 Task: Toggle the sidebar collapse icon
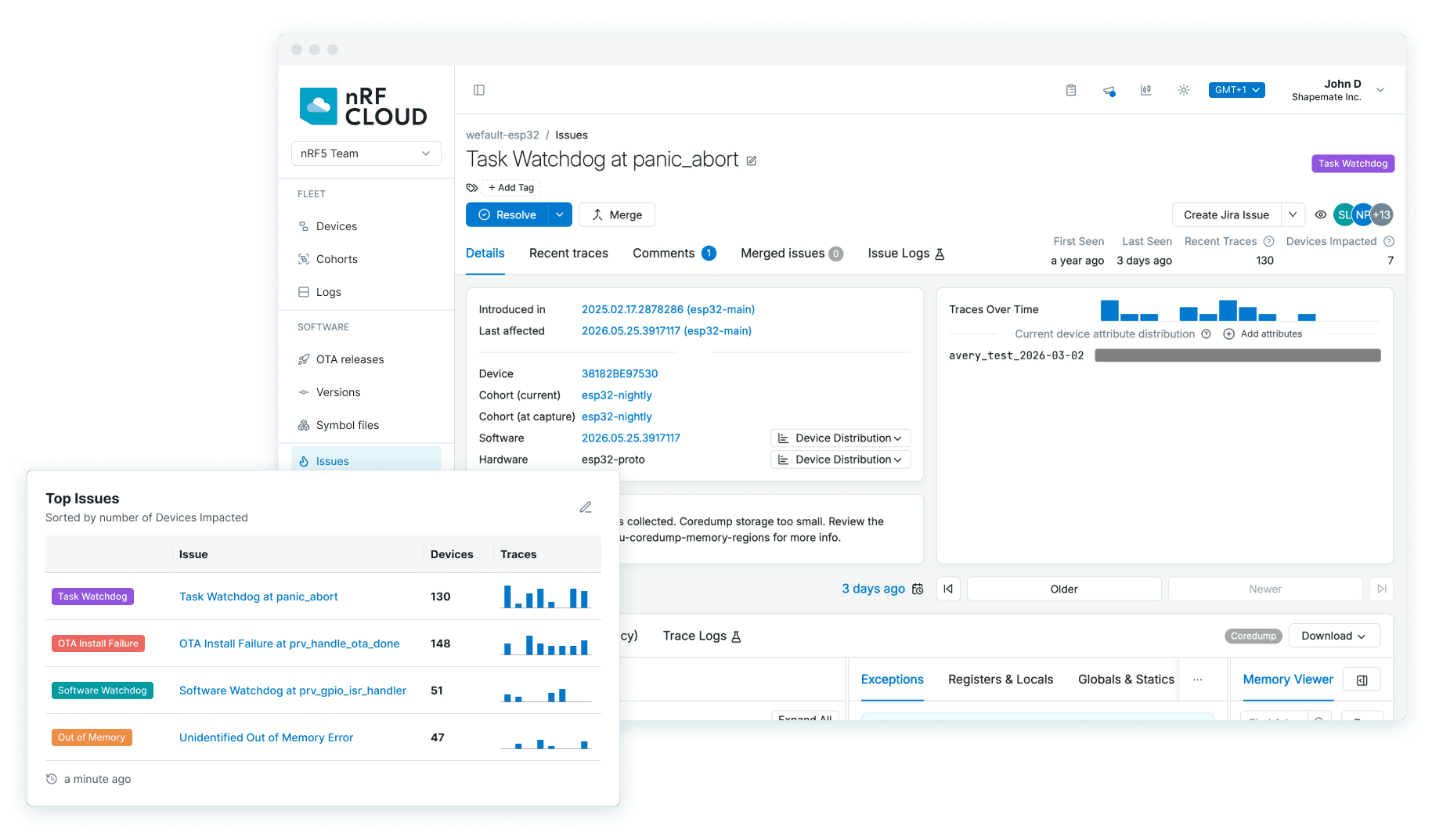pos(479,90)
